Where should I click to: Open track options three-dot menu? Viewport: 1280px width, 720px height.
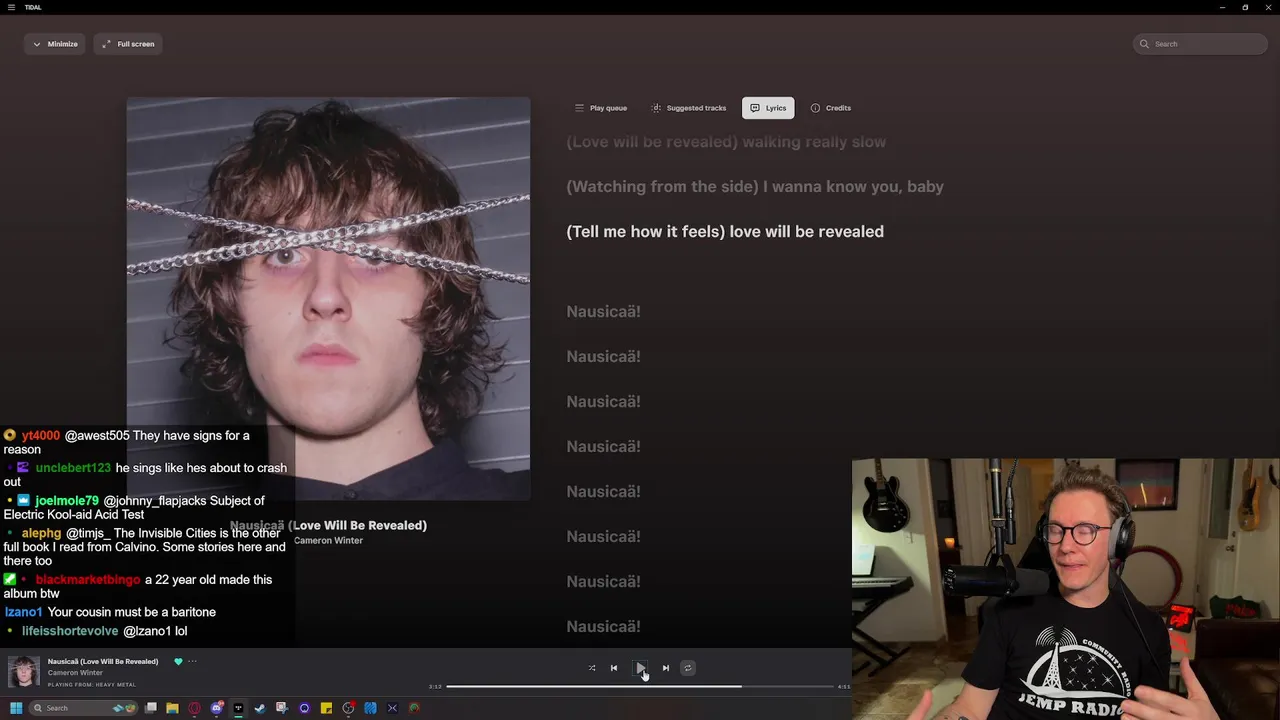pos(192,661)
